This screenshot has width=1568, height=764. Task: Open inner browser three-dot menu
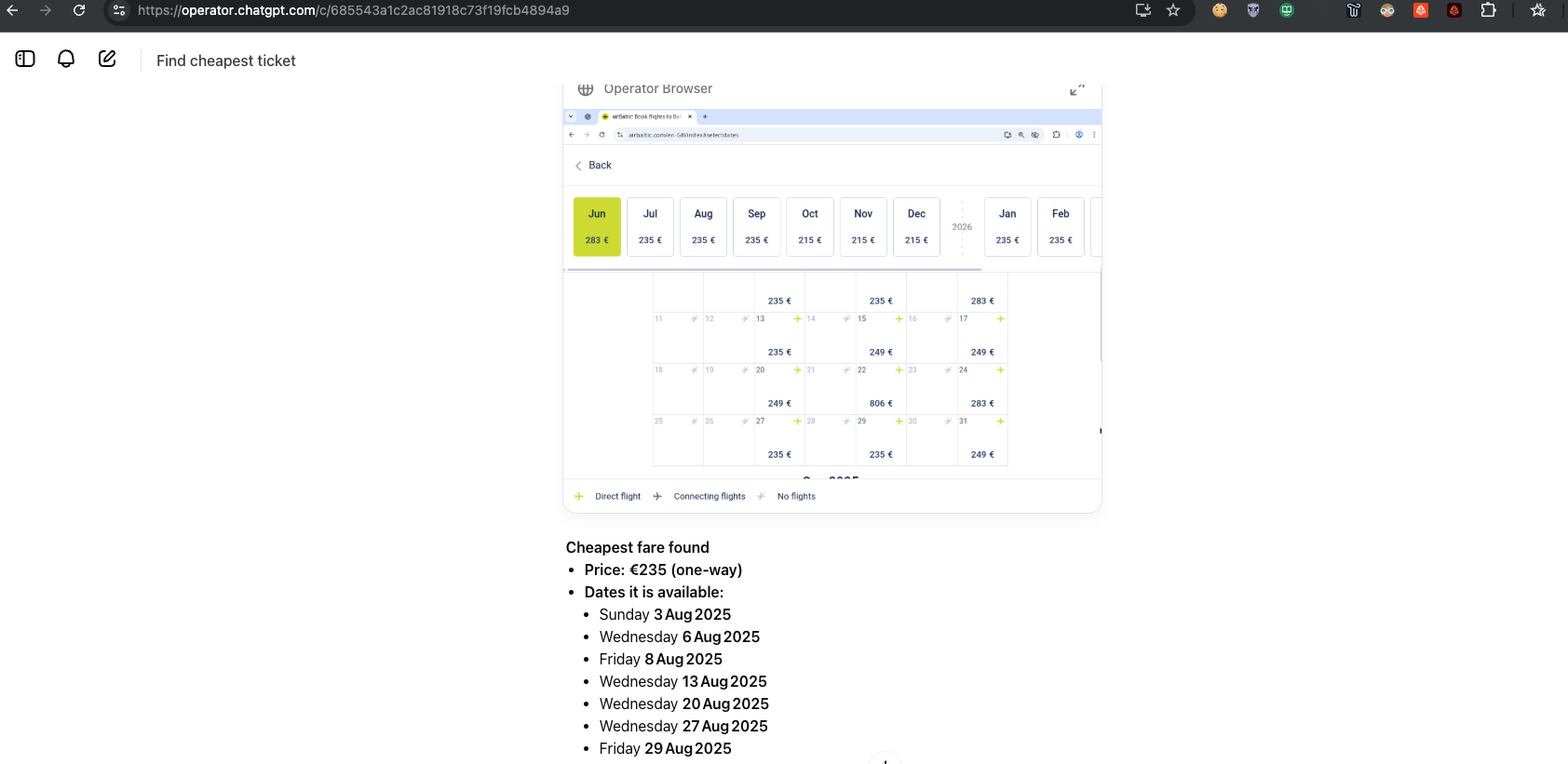[x=1094, y=135]
